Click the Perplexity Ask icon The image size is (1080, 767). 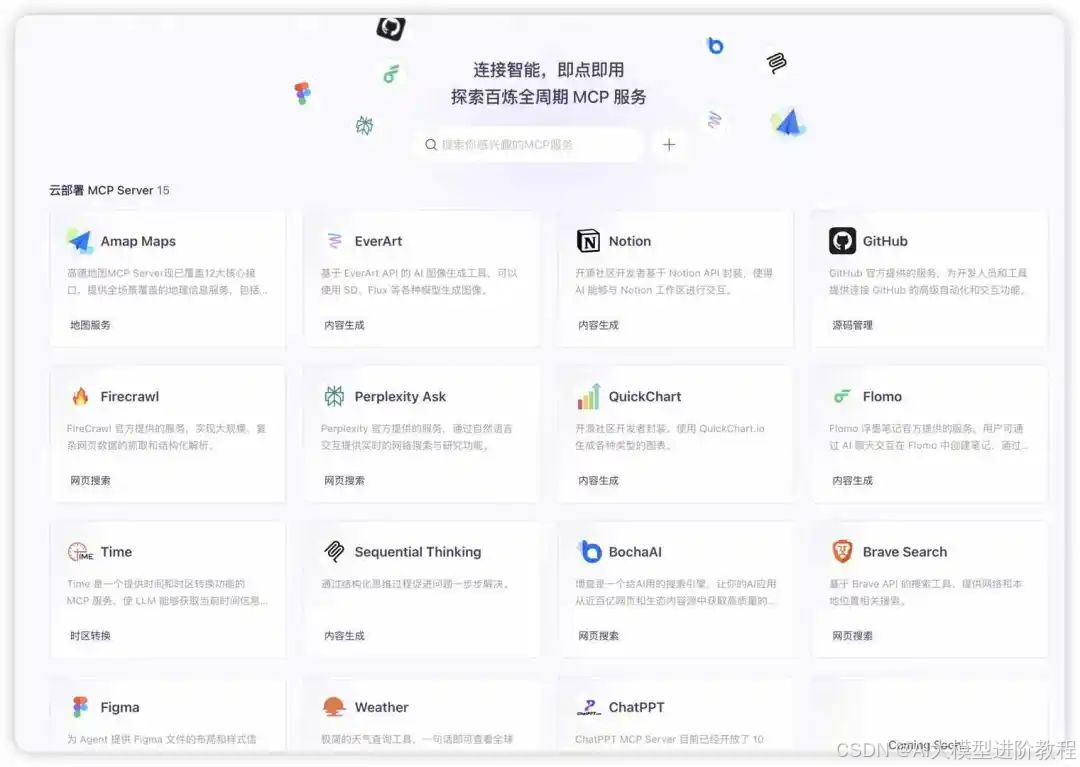pos(335,396)
